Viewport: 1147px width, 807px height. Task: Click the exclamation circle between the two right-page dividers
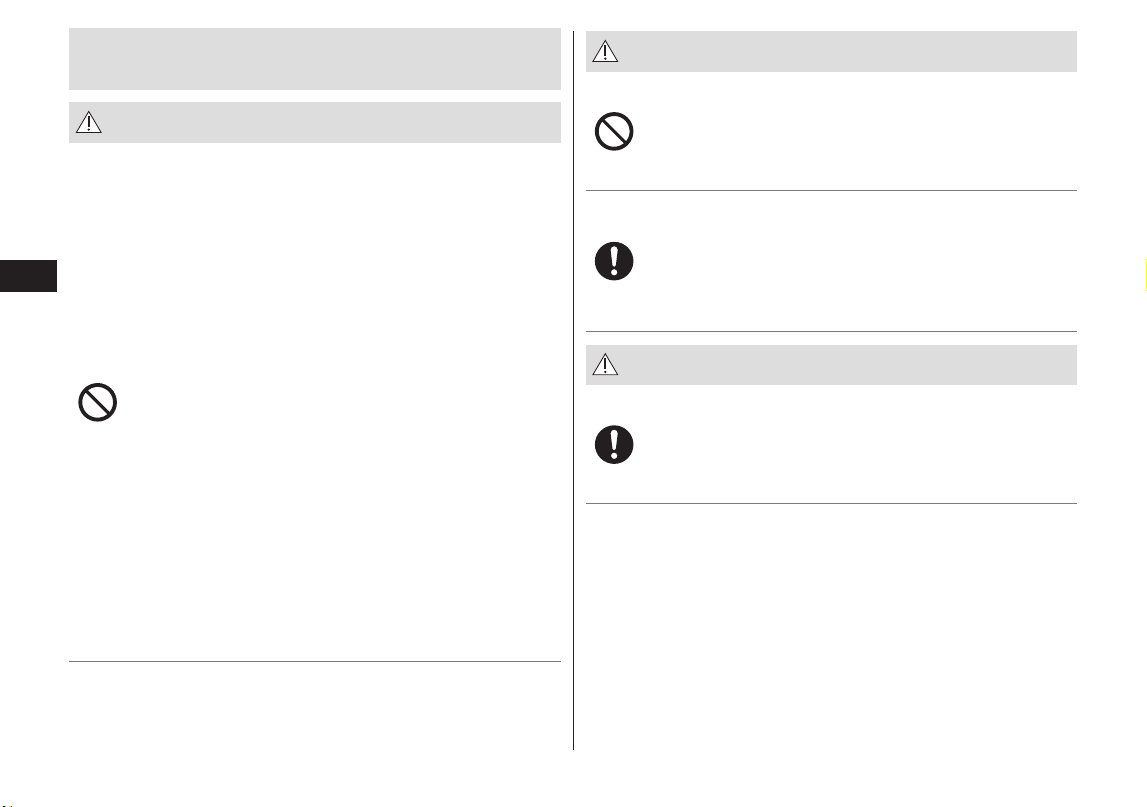614,261
